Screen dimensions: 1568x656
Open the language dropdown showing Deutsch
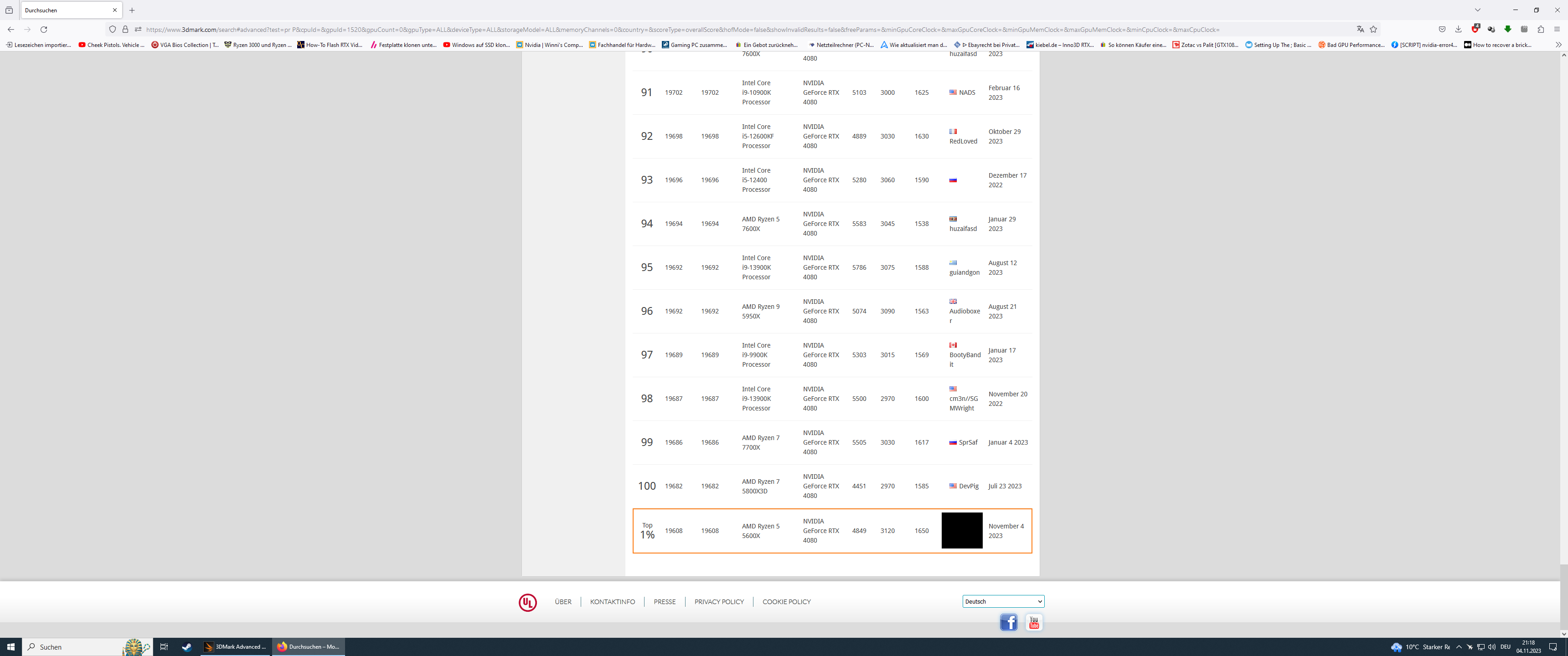point(1002,601)
